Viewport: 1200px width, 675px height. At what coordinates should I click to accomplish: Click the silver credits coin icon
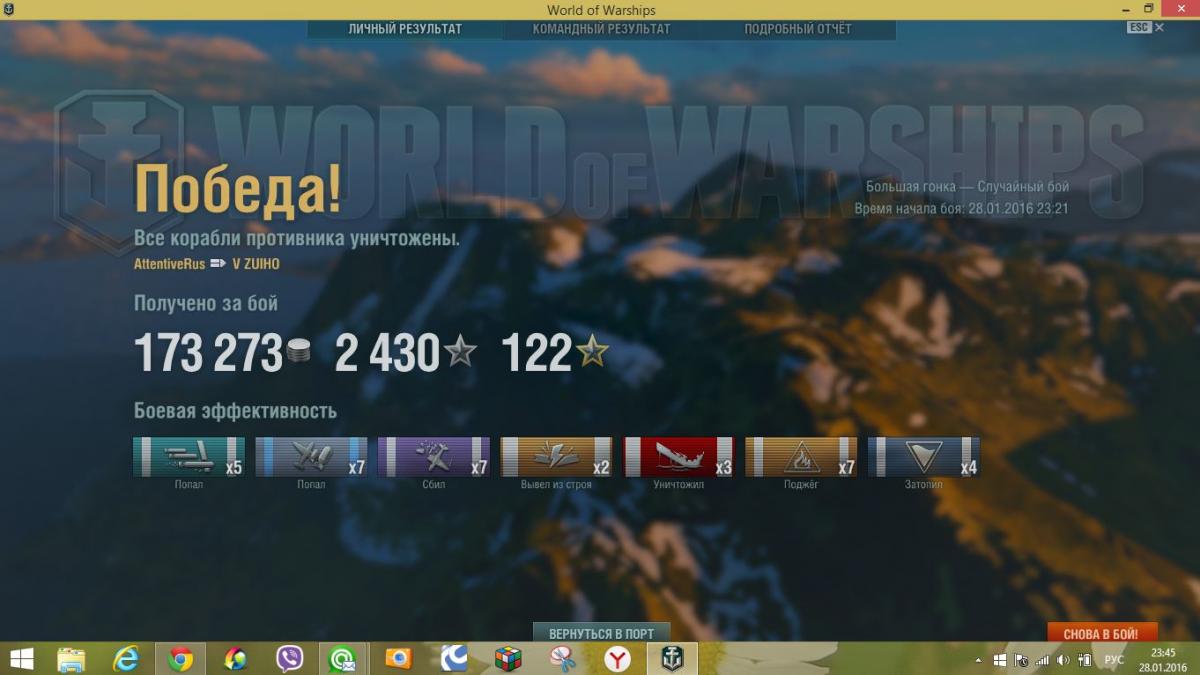tap(298, 352)
